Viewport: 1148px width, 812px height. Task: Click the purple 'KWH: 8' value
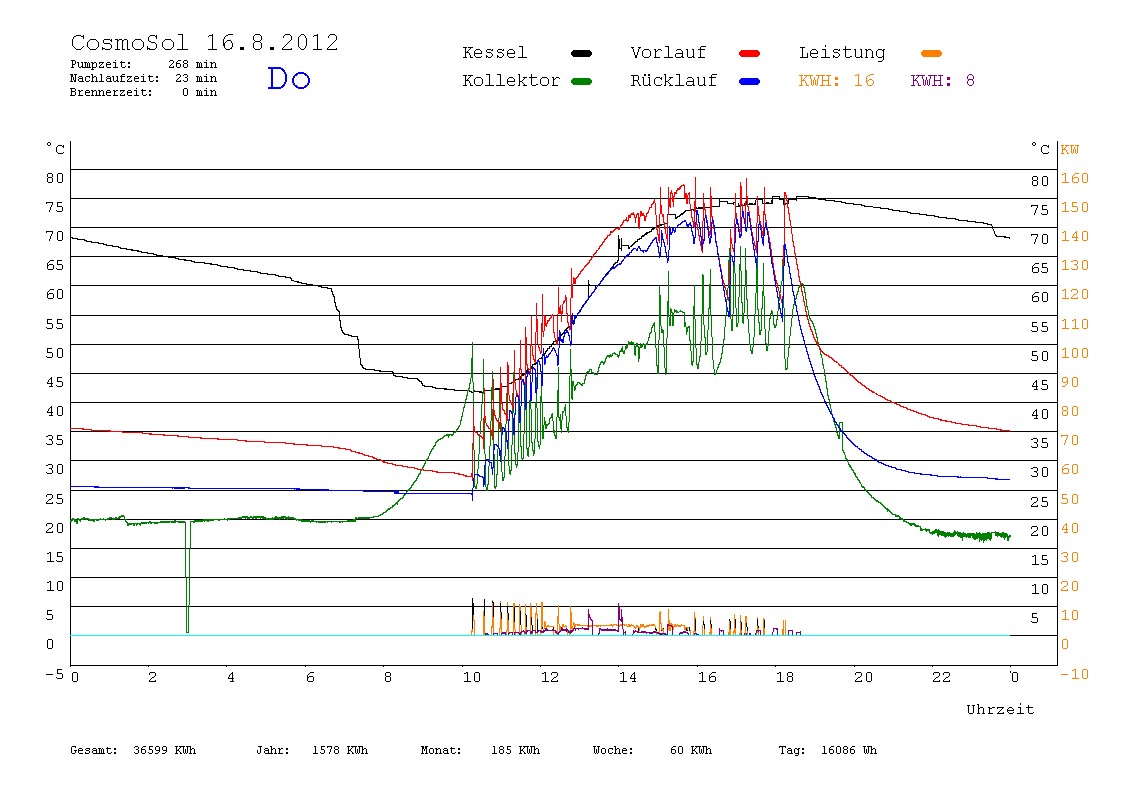pyautogui.click(x=942, y=81)
